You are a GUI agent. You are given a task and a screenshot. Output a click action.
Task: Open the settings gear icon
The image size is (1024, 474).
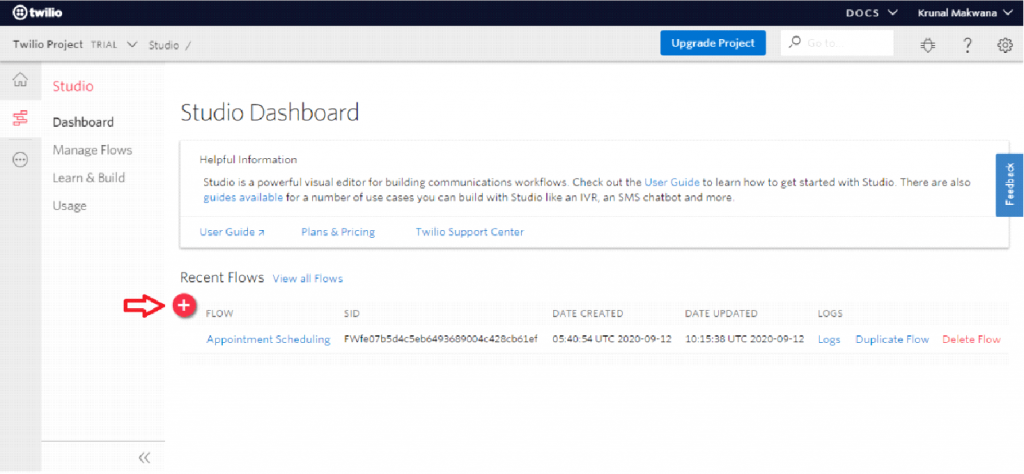(x=1004, y=45)
